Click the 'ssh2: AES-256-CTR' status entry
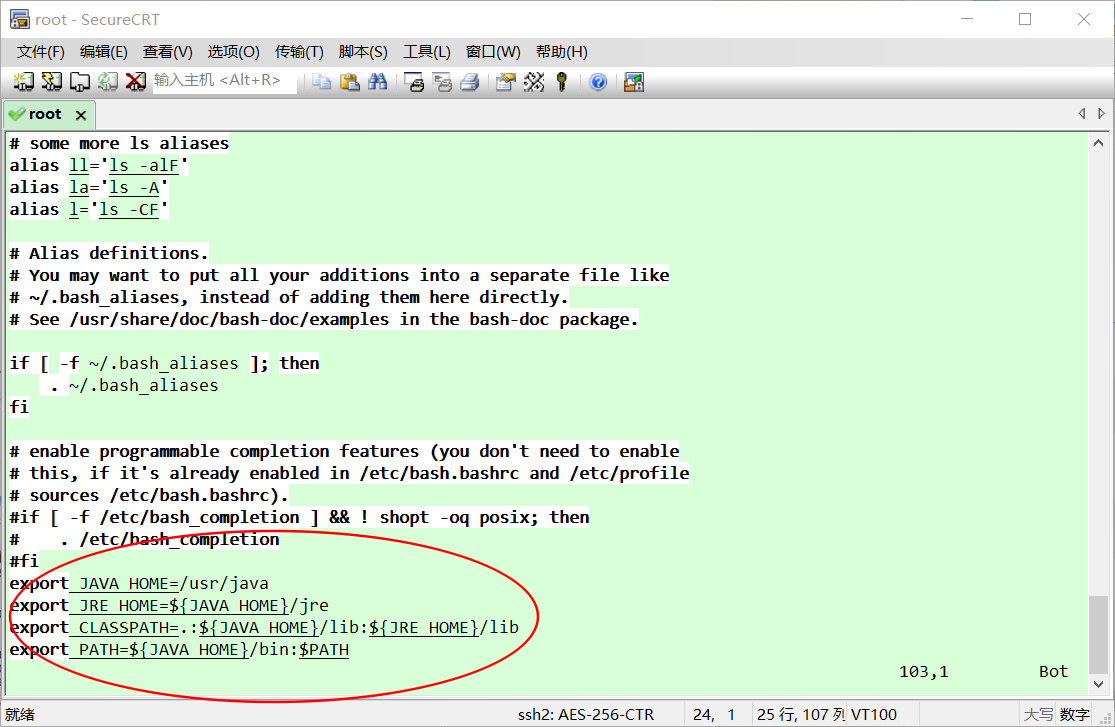Image resolution: width=1115 pixels, height=727 pixels. [586, 714]
